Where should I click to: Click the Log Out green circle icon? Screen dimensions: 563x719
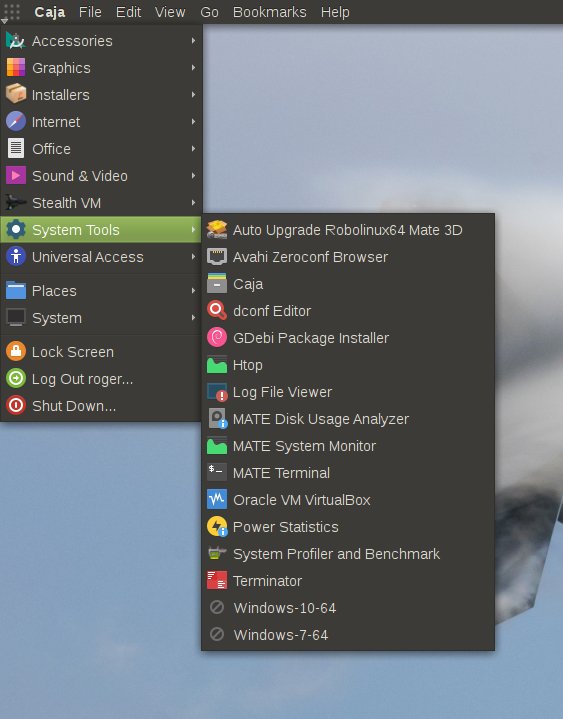16,379
